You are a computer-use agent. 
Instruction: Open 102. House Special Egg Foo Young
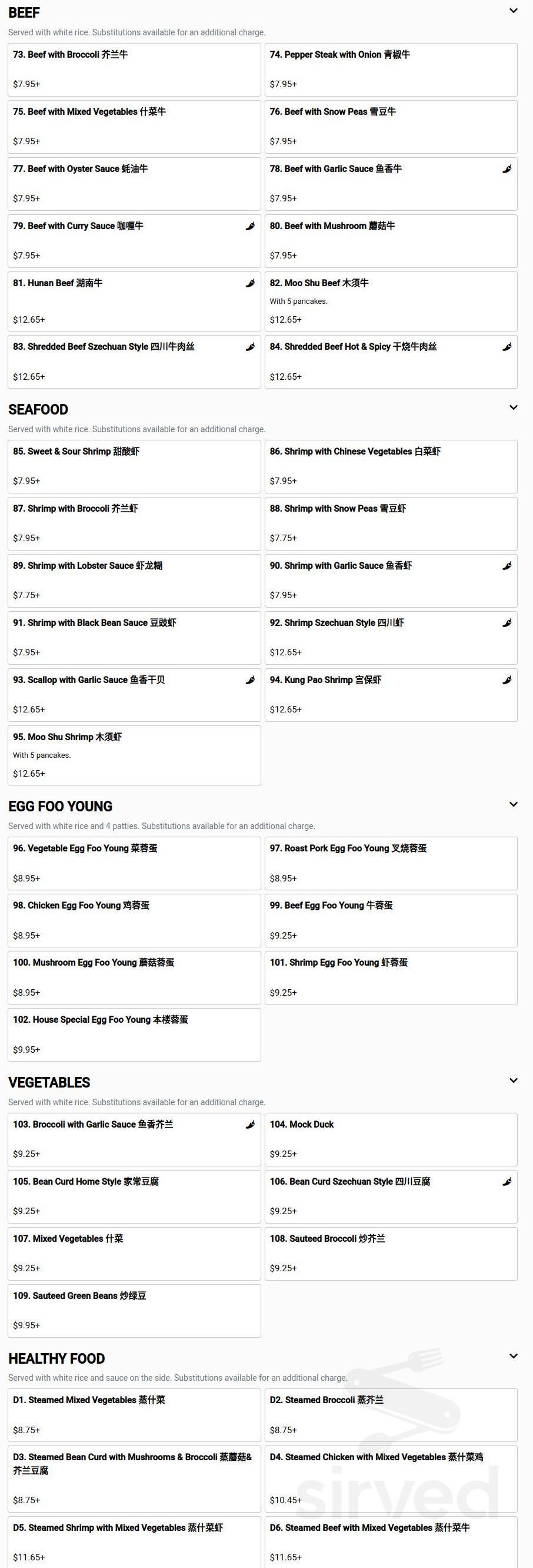click(134, 1034)
